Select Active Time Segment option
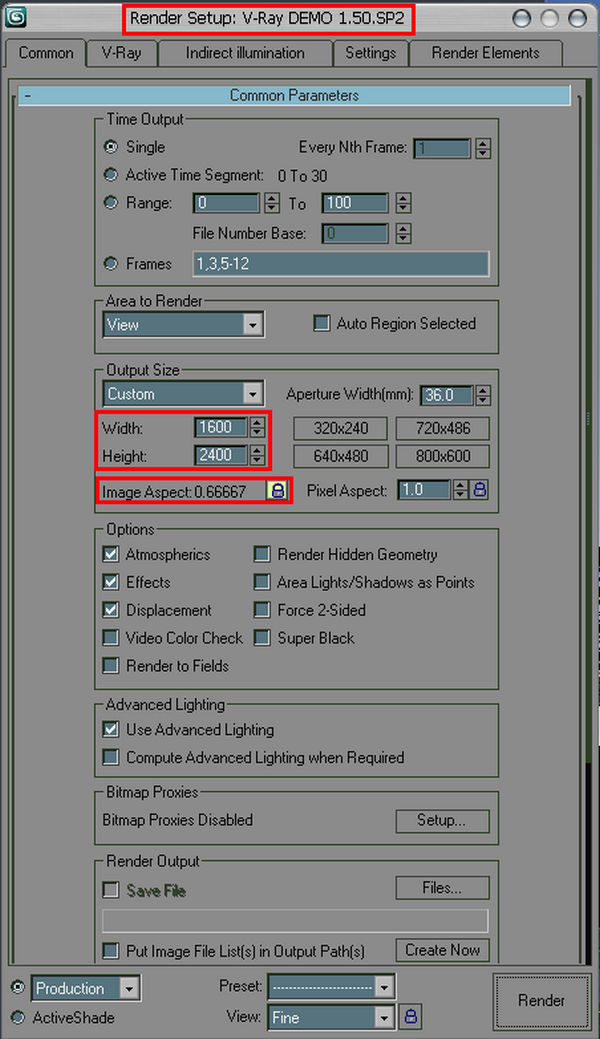This screenshot has width=600, height=1039. pos(111,176)
